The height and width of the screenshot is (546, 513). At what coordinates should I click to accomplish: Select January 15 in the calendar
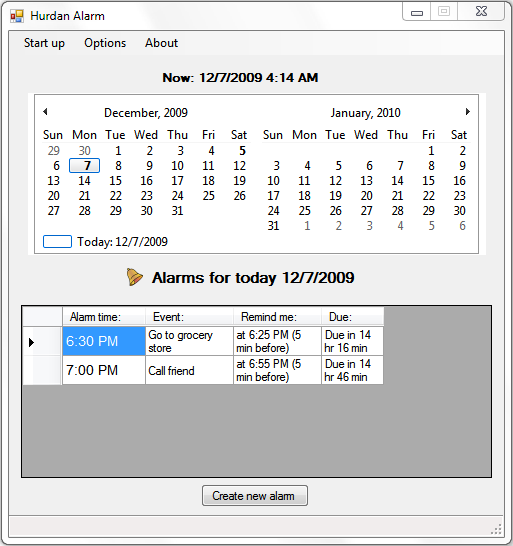pyautogui.click(x=428, y=181)
